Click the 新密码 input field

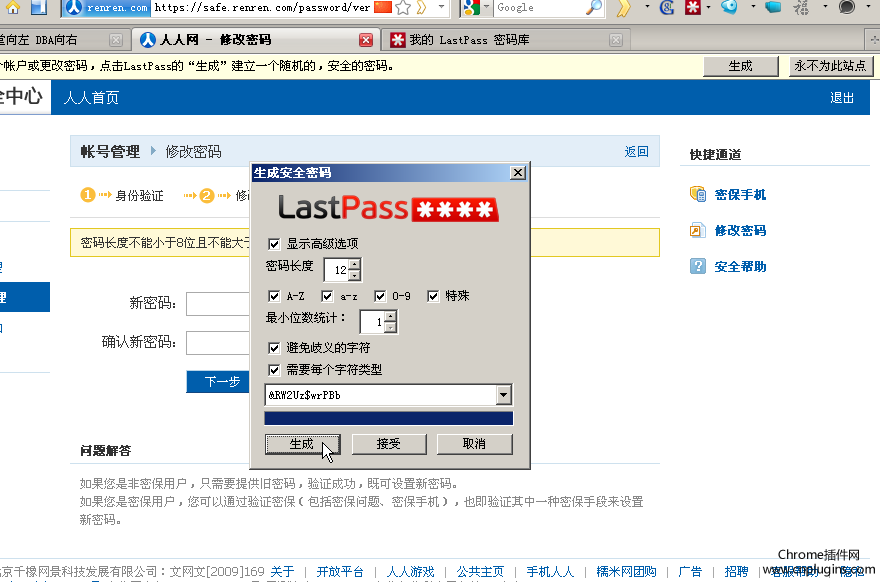point(218,304)
